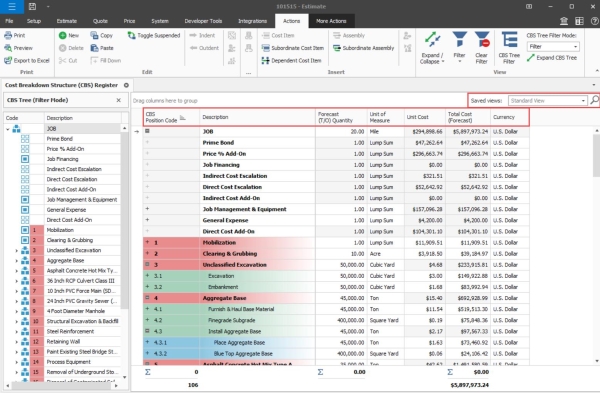Click Export to Excel

pos(27,60)
